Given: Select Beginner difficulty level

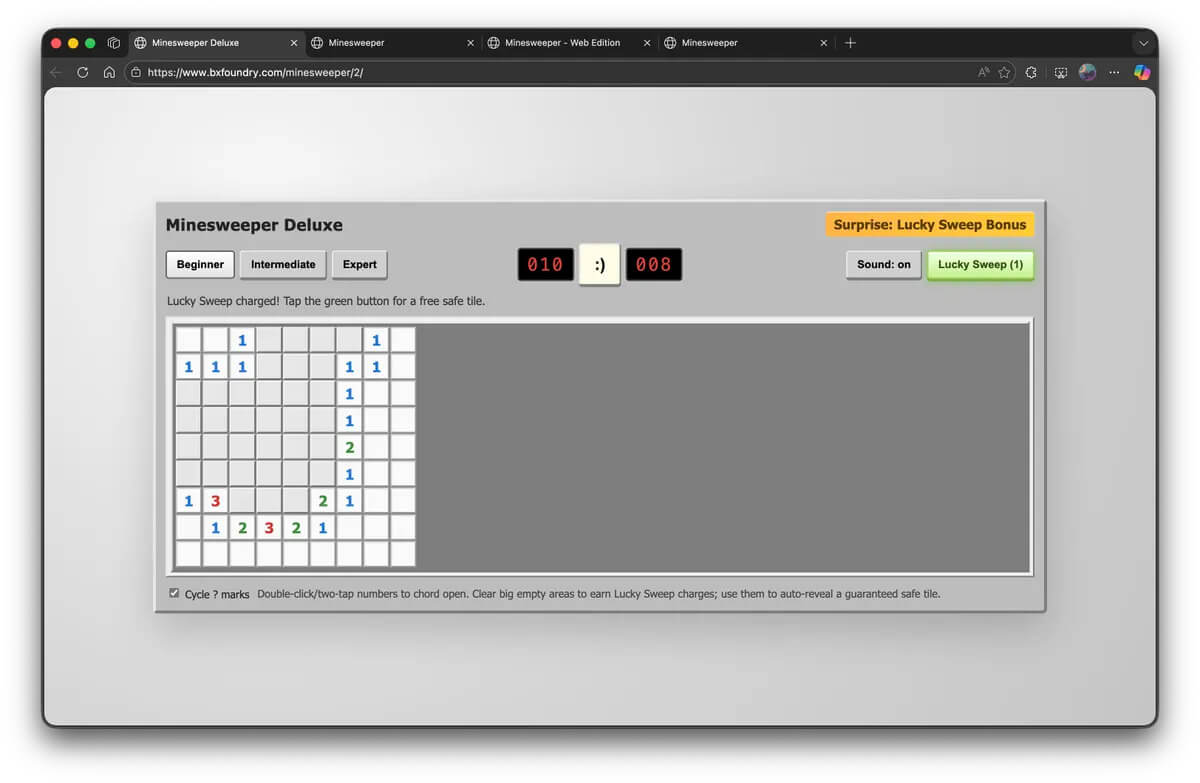Looking at the screenshot, I should coord(200,265).
